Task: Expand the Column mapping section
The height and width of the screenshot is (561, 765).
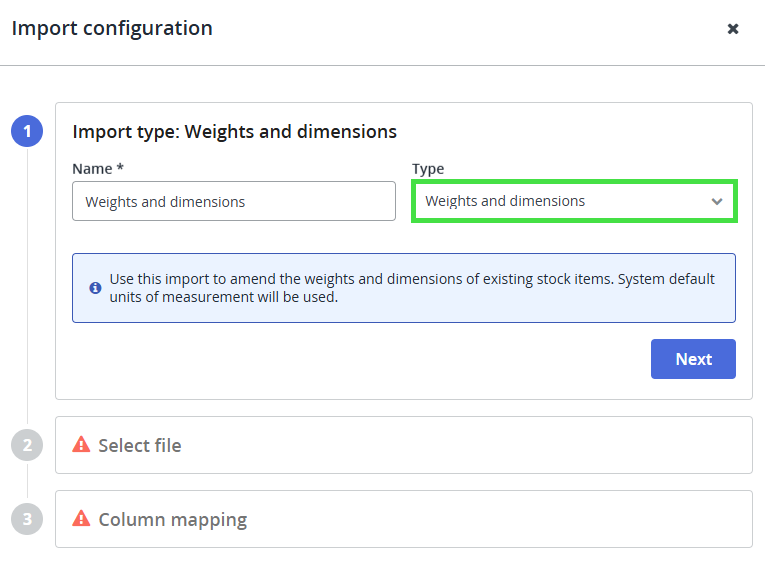Action: pyautogui.click(x=403, y=519)
